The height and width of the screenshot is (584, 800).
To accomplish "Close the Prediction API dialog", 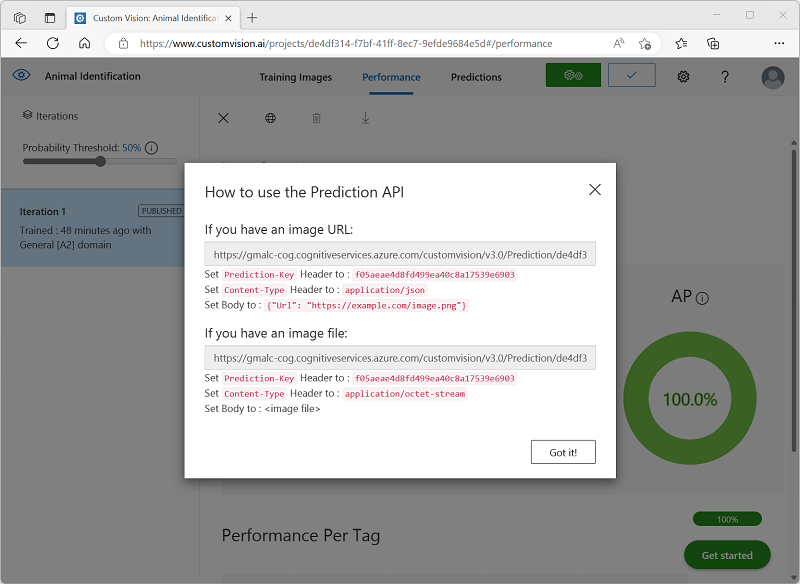I will 595,190.
